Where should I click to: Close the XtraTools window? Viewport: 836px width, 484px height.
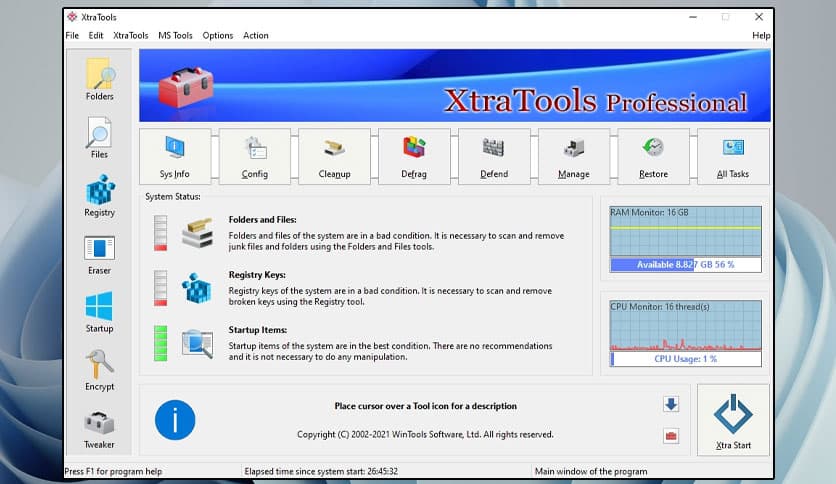(759, 17)
